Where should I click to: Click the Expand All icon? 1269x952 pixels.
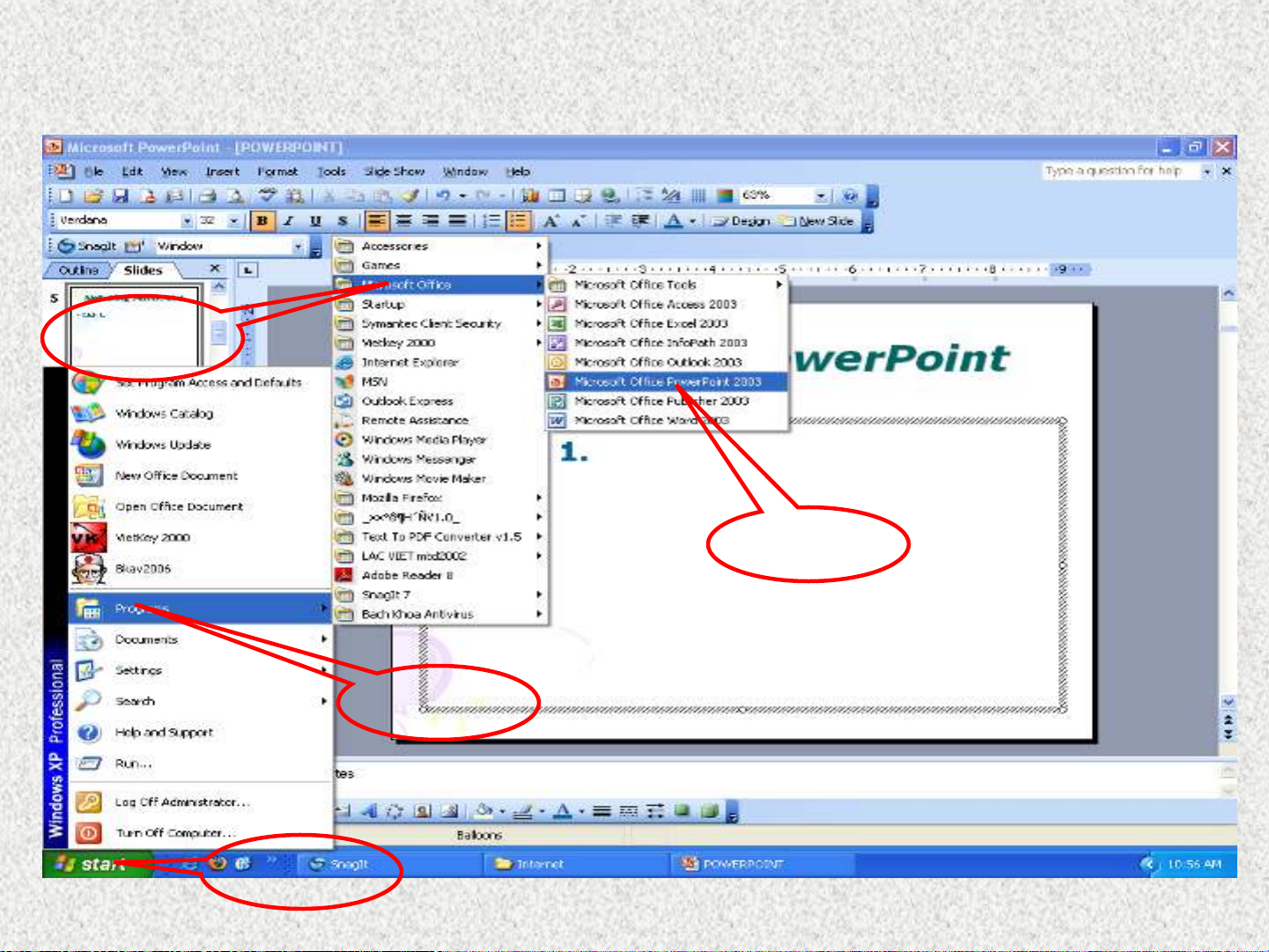pyautogui.click(x=646, y=196)
